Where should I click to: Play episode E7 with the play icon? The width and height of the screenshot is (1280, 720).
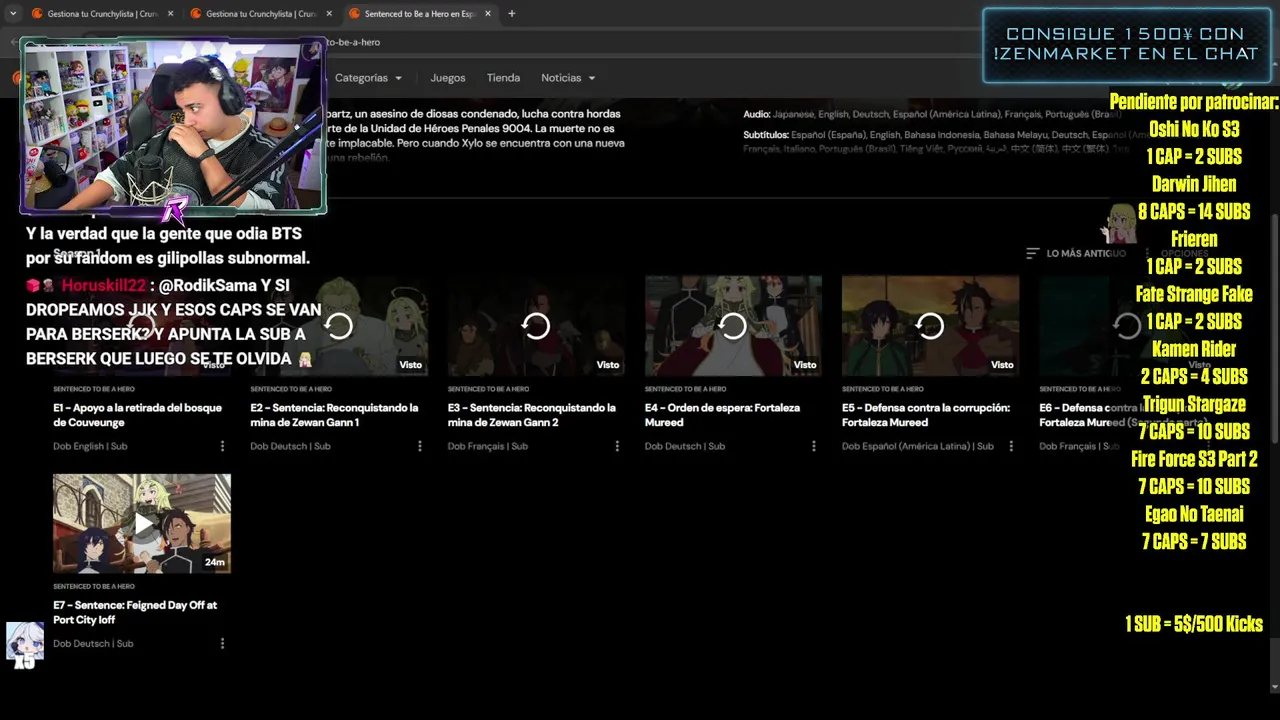click(143, 524)
